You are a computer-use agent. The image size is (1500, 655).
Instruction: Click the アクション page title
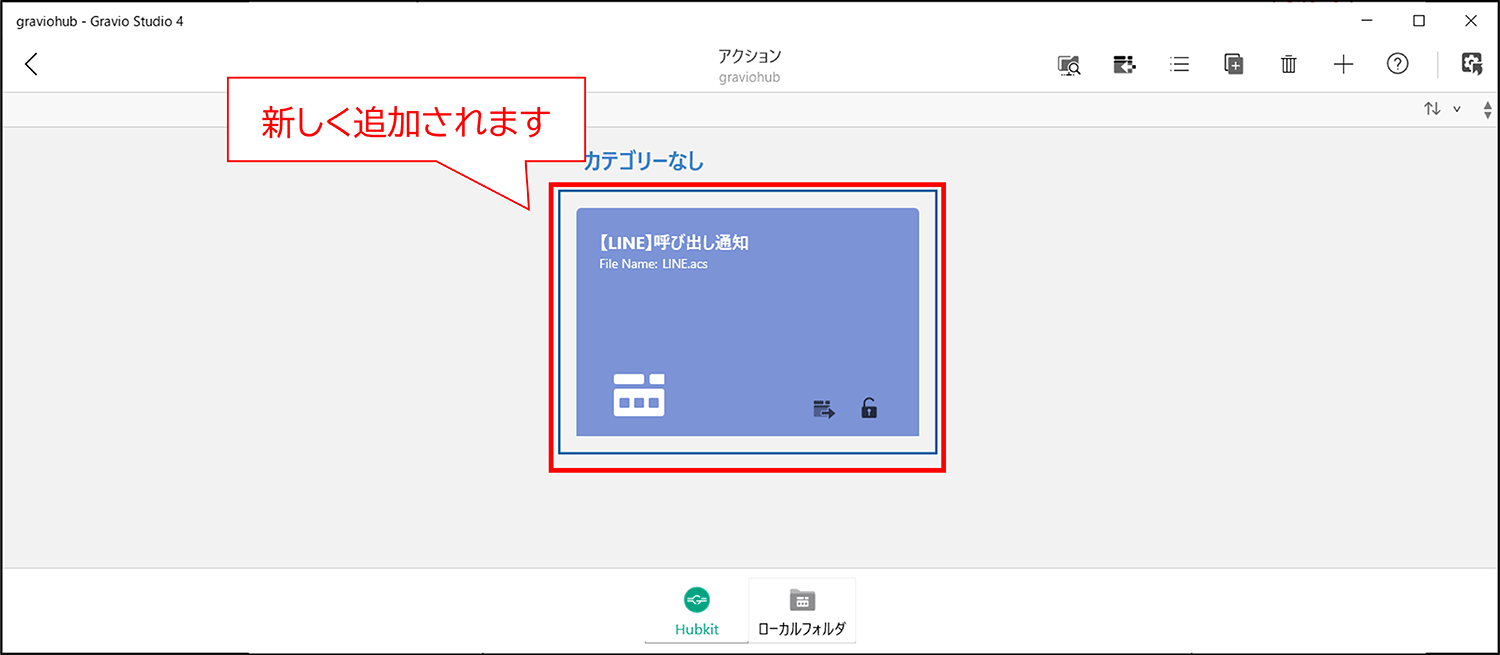click(x=749, y=56)
